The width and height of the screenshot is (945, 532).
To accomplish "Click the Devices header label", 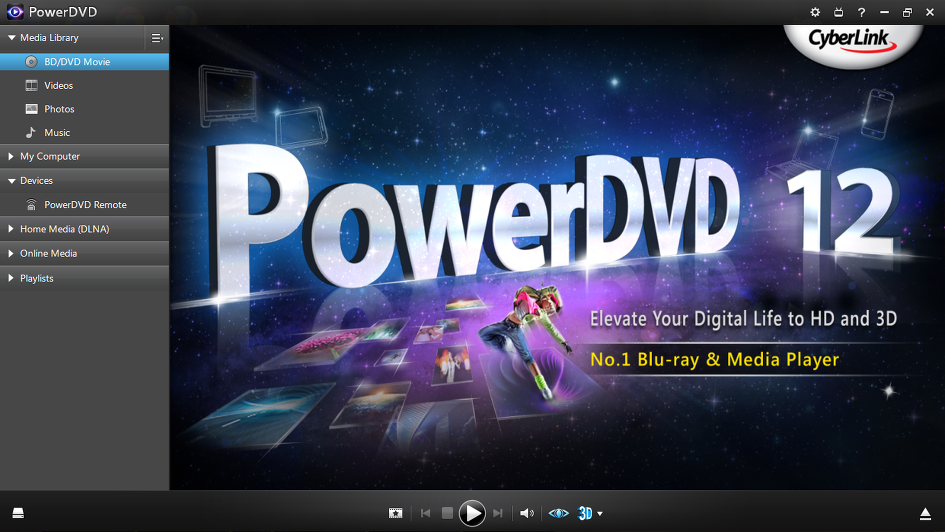I will point(36,181).
